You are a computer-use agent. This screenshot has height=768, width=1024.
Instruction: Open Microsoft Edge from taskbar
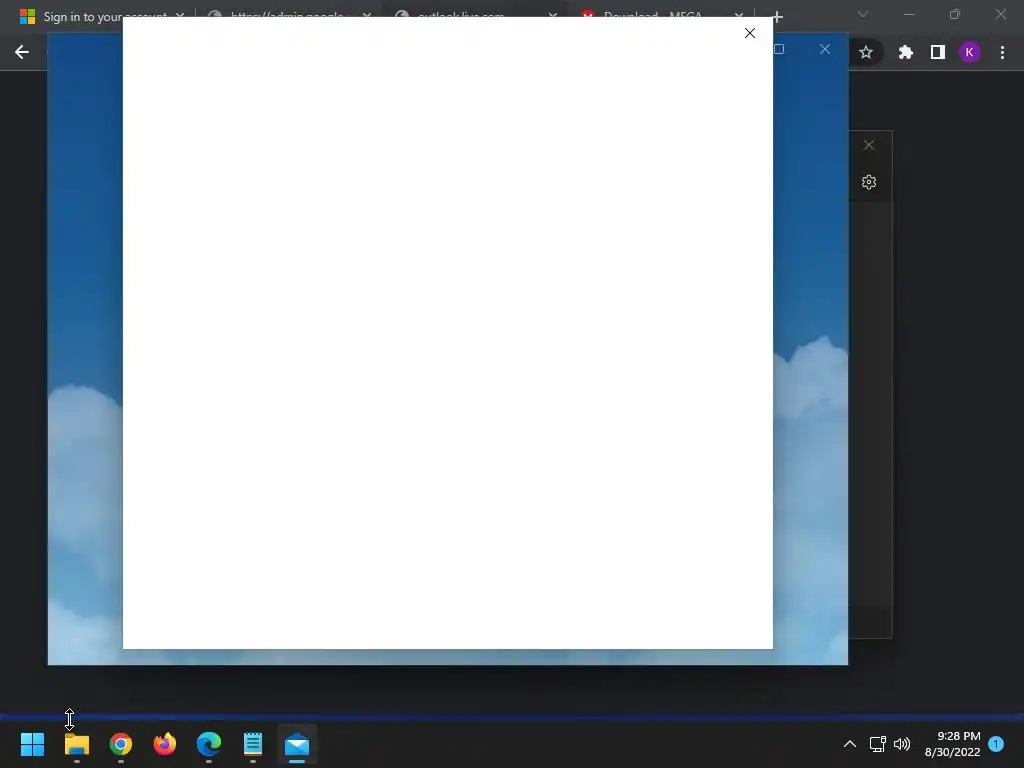[209, 744]
